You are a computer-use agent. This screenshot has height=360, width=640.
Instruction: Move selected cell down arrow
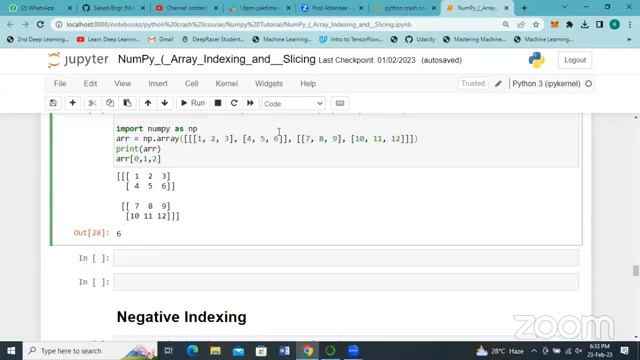[x=165, y=103]
